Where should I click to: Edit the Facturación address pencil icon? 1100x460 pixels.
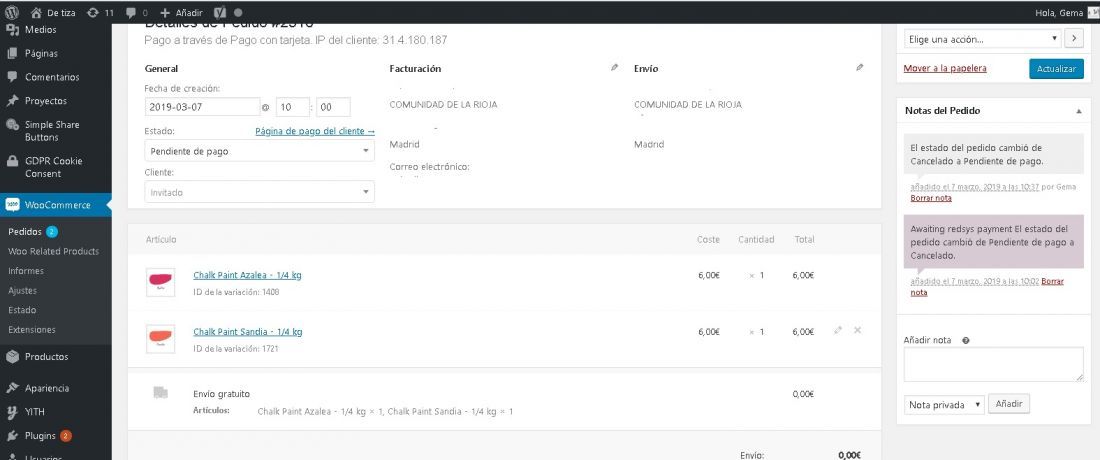pos(615,68)
